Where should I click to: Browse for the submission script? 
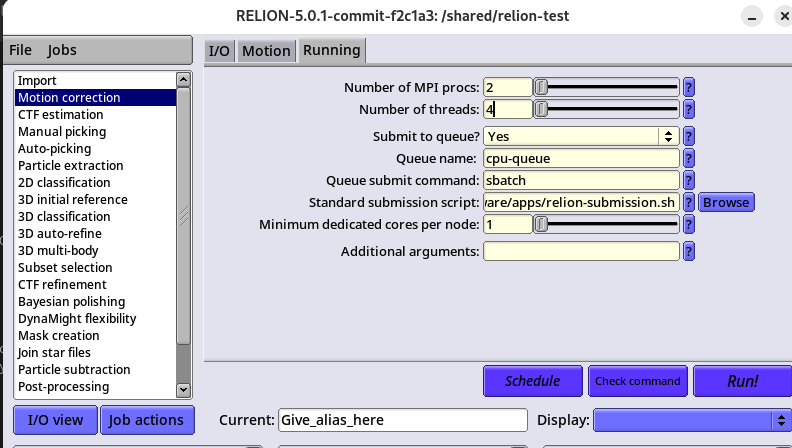coord(726,203)
